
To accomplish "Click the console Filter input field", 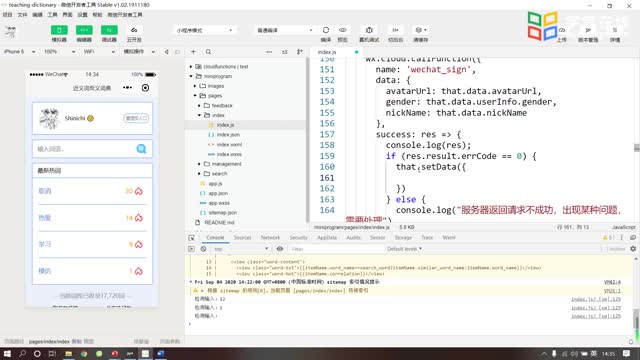I will (336, 249).
